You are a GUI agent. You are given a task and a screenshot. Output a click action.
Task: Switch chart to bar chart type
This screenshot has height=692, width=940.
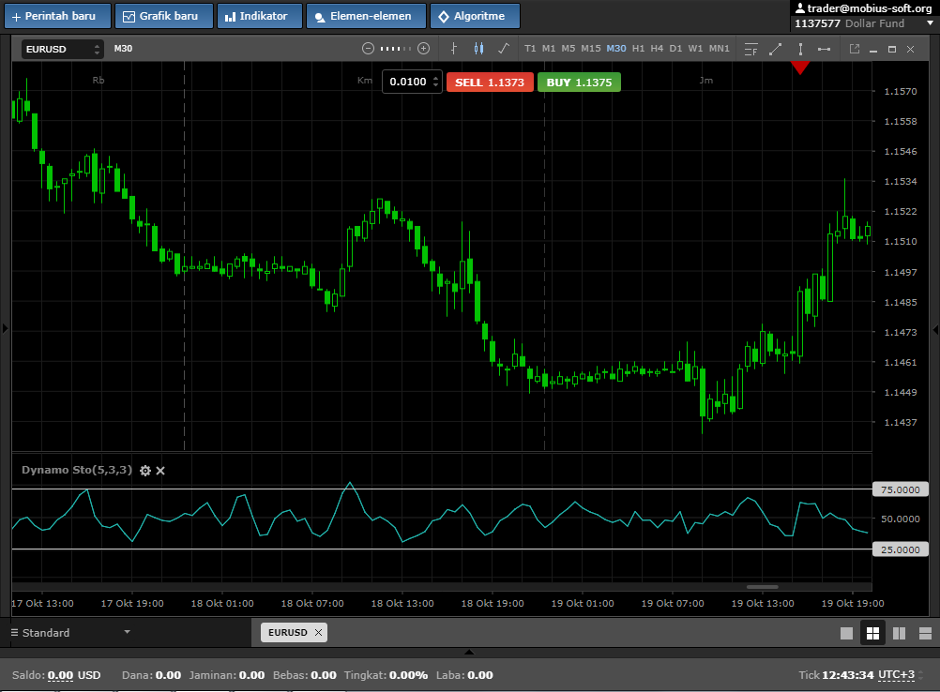pos(454,48)
